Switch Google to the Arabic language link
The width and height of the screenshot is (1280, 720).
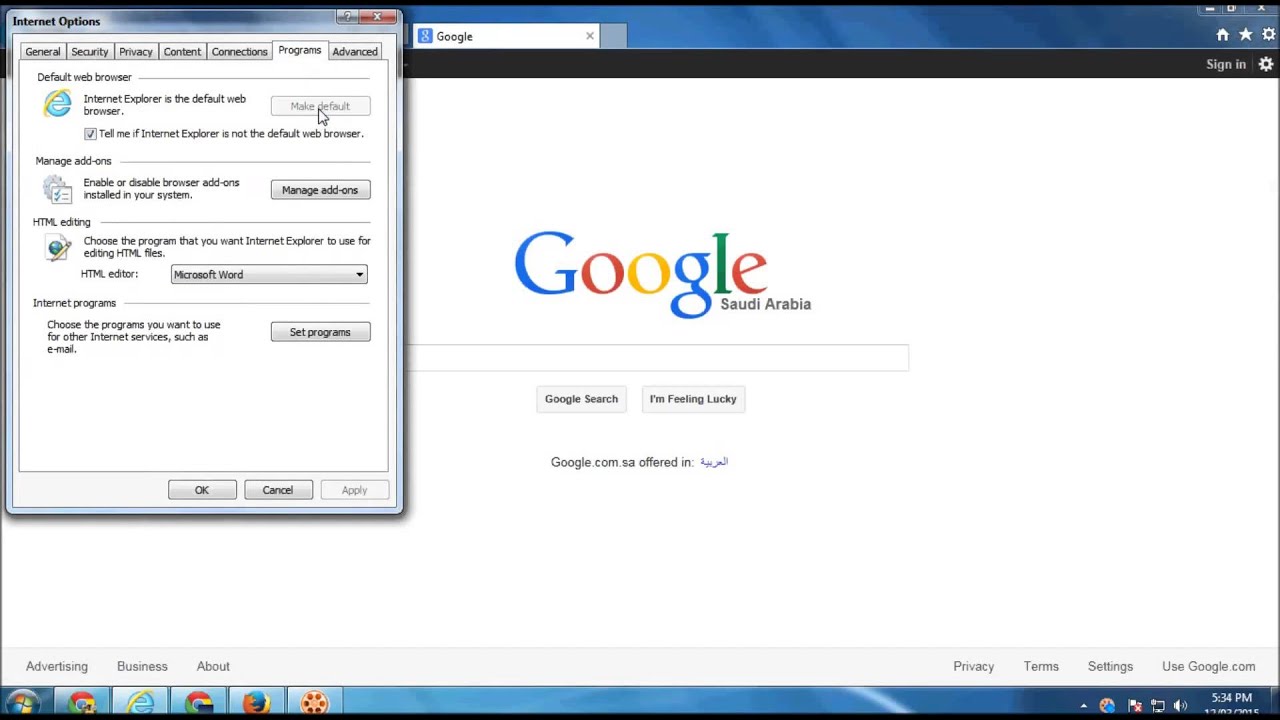pos(714,462)
